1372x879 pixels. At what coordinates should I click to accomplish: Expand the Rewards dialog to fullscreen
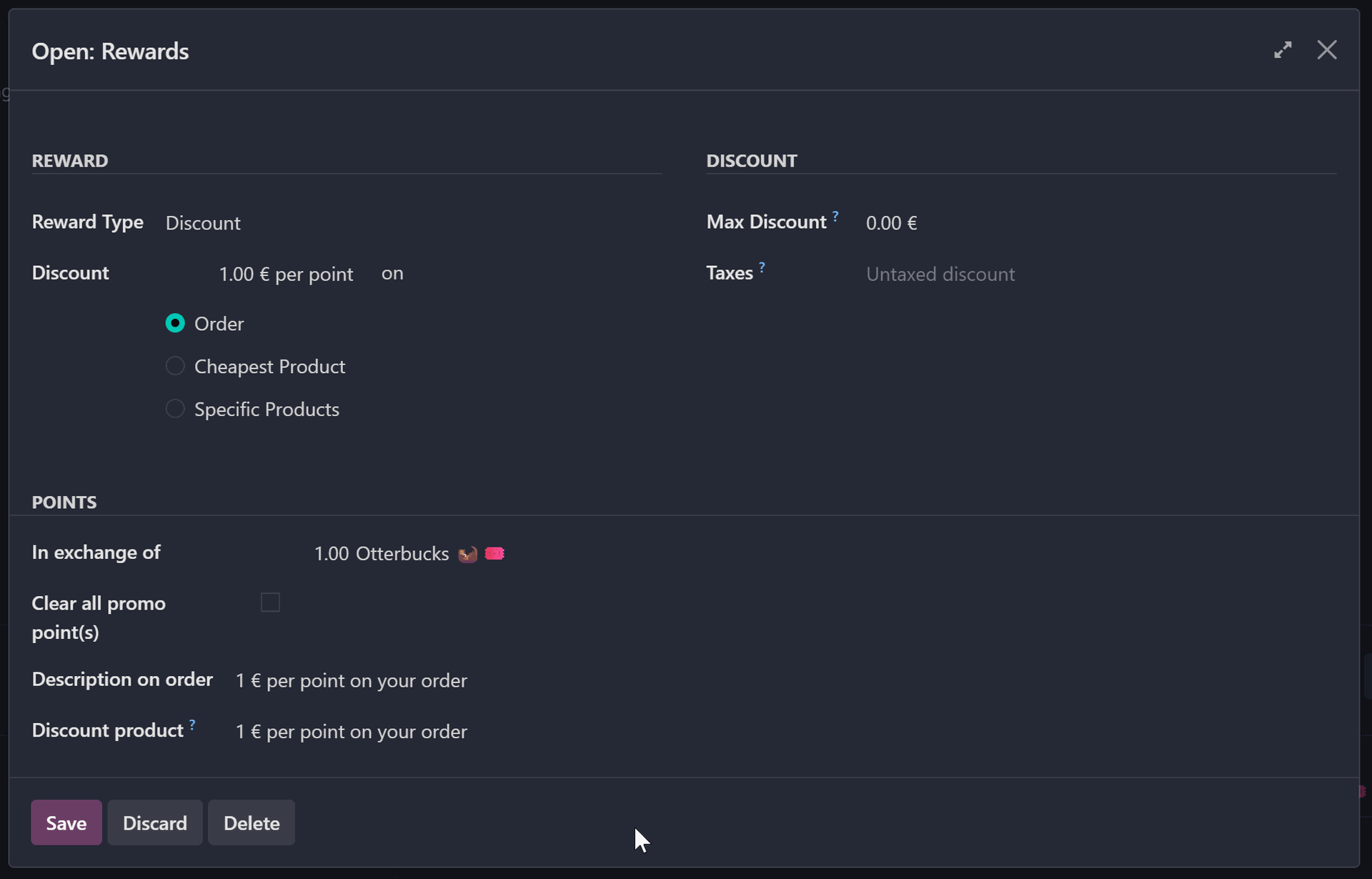(1283, 50)
